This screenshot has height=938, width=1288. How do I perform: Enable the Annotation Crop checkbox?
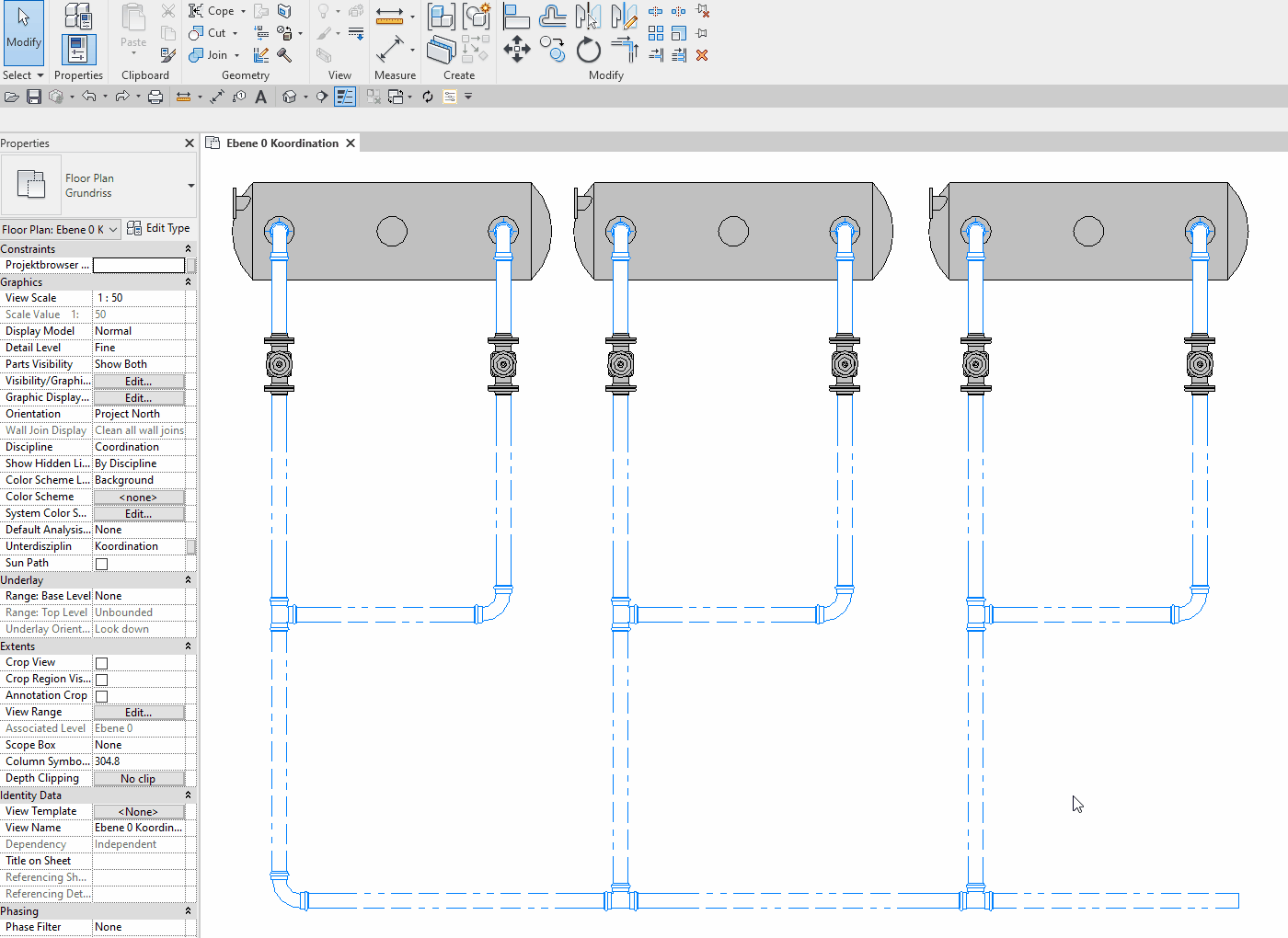[x=102, y=696]
